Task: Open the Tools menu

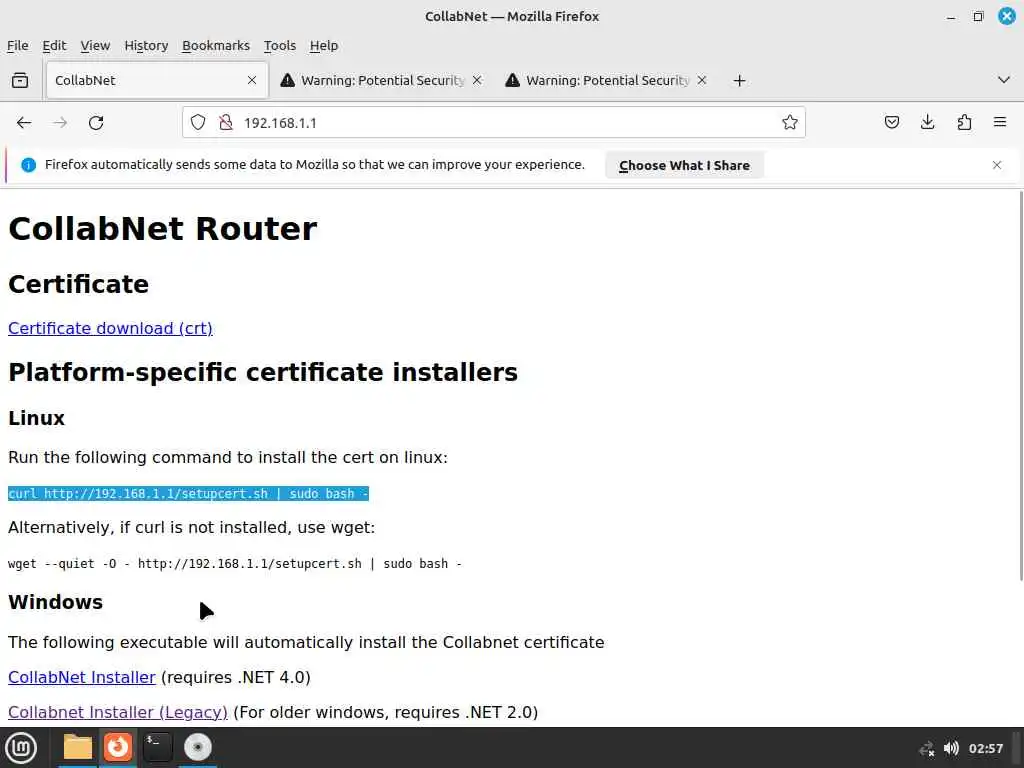Action: 280,46
